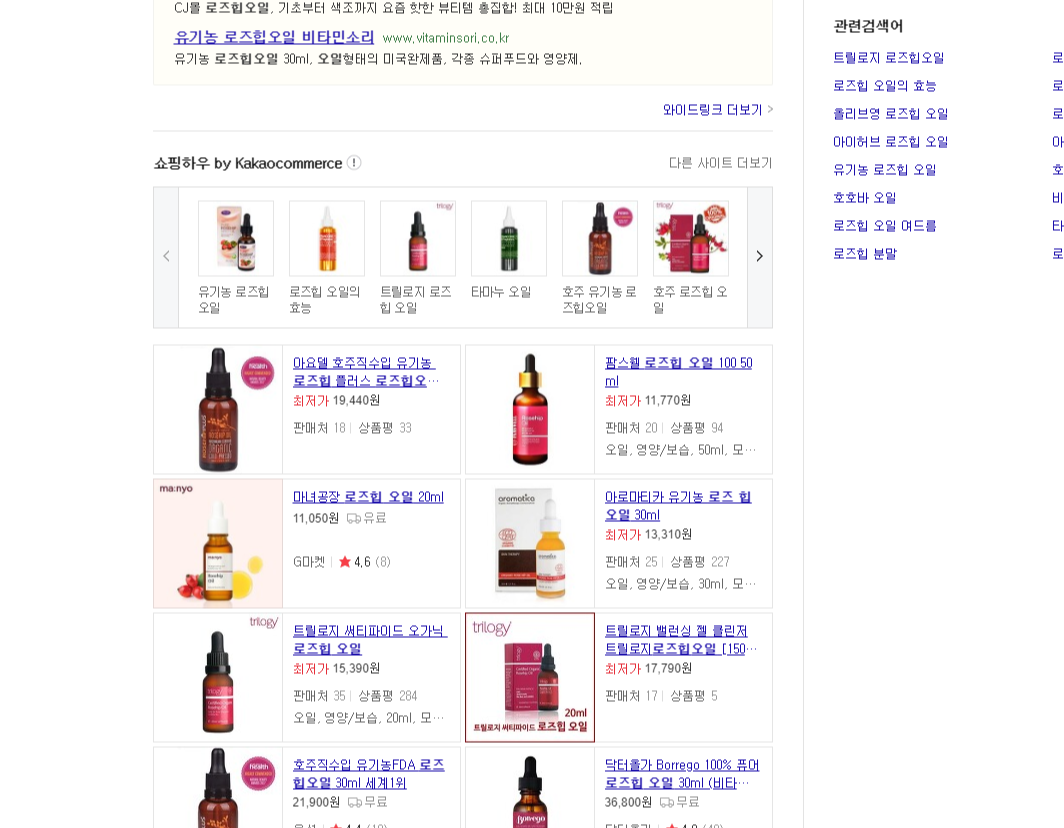Open 아요델 호주직수입 유기농 product title
The height and width of the screenshot is (828, 1064).
[x=366, y=372]
